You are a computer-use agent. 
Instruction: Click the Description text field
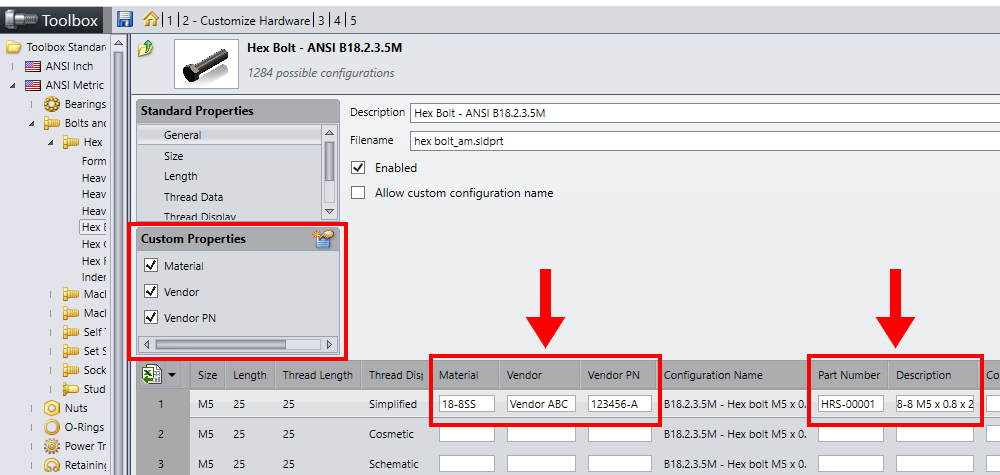tap(705, 113)
